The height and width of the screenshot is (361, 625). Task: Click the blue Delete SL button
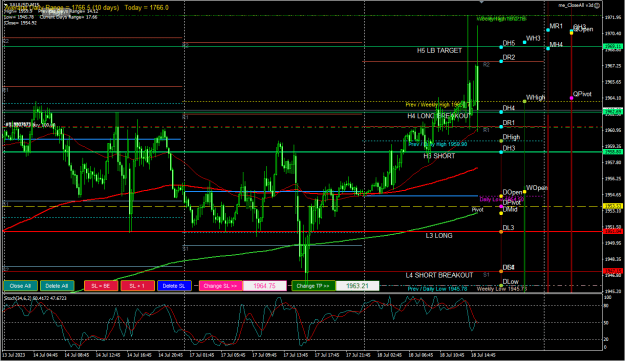pos(174,286)
